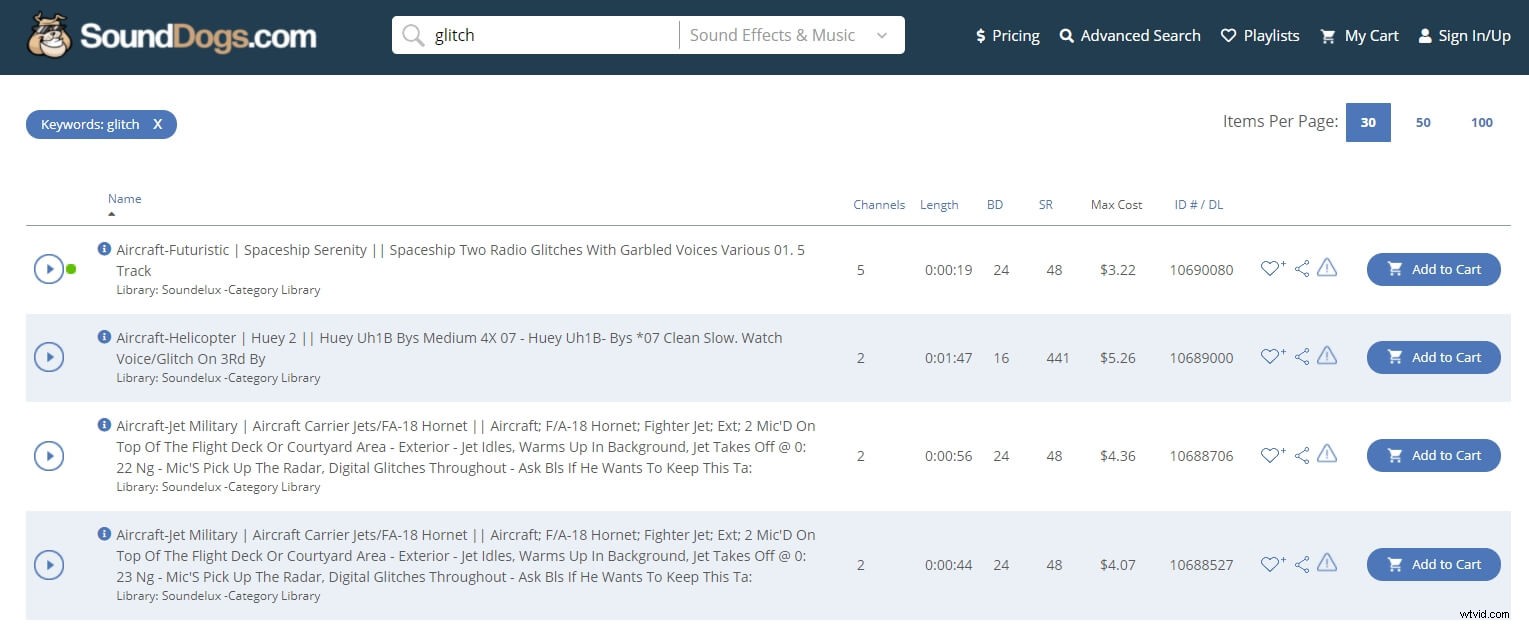1529x624 pixels.
Task: Click Sign In/Up
Action: click(x=1464, y=35)
